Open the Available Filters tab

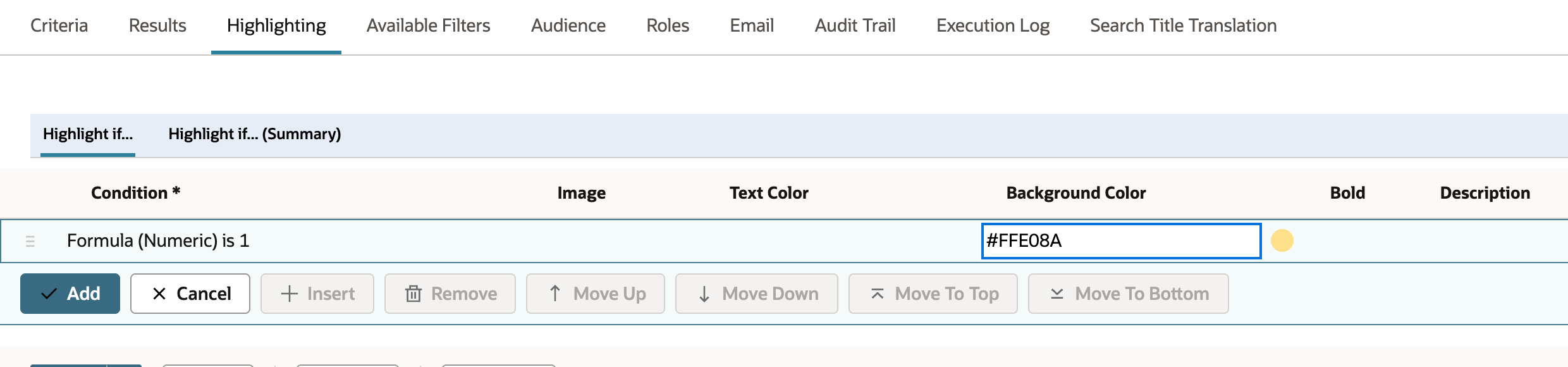pos(428,25)
